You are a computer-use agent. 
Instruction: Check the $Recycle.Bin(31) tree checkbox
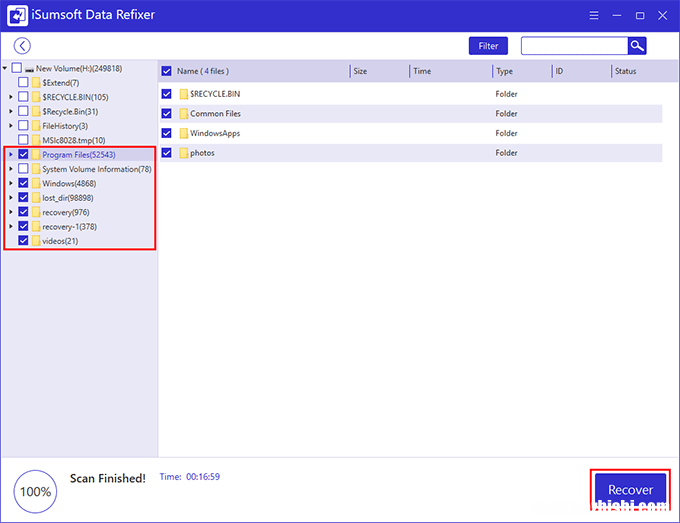23,111
